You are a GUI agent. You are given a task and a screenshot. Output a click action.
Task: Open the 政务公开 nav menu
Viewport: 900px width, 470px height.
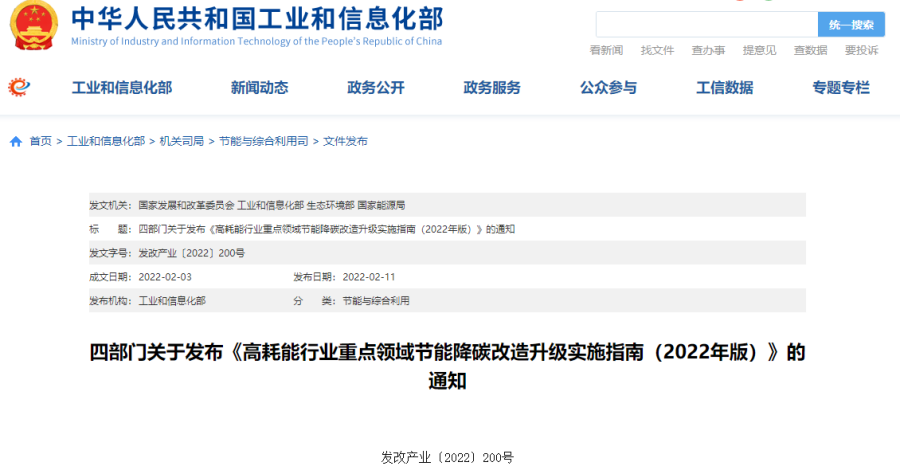pos(376,88)
